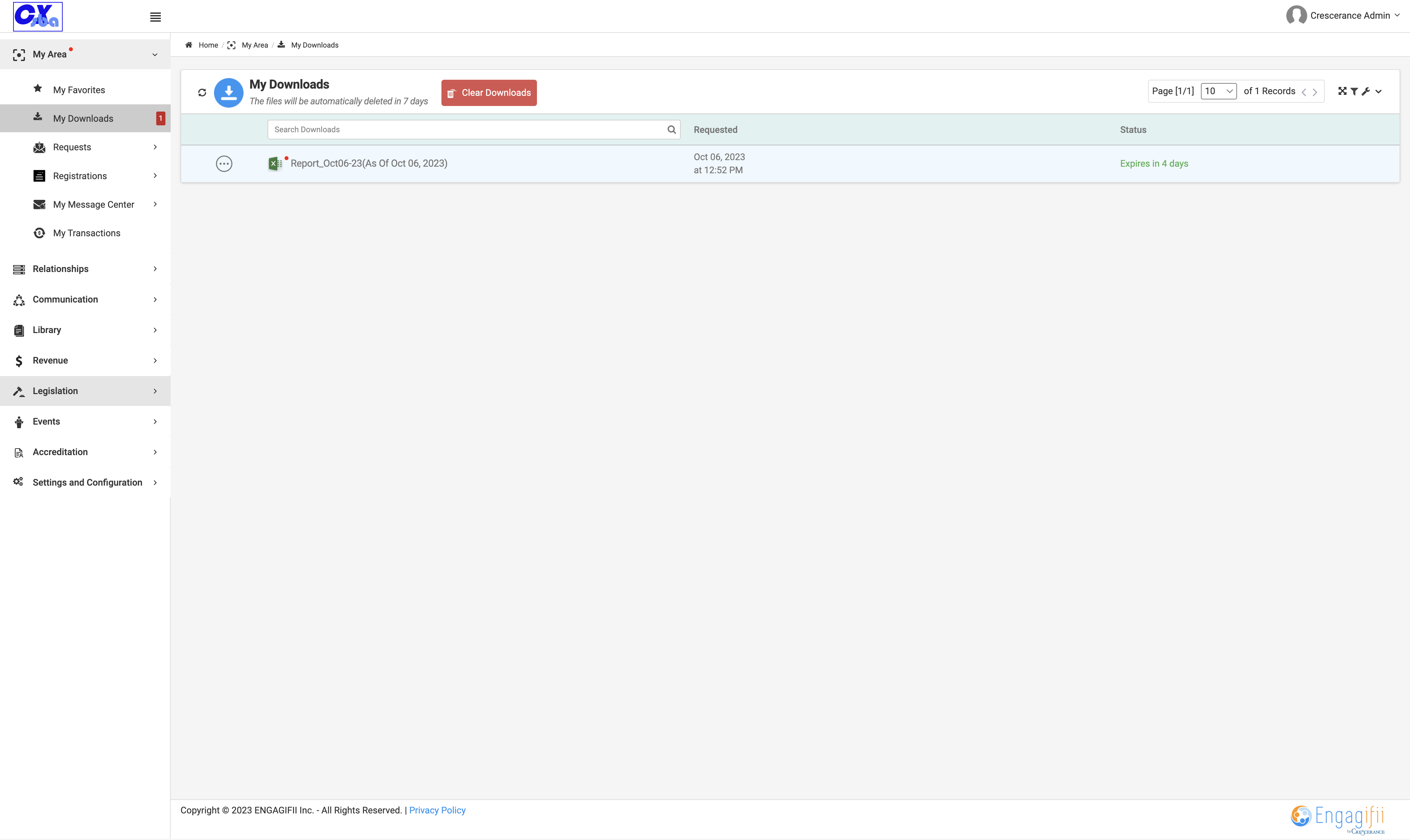Click Report_Oct06-23(As Of Oct 06, 2023) file name
This screenshot has height=840, width=1410.
[x=369, y=164]
